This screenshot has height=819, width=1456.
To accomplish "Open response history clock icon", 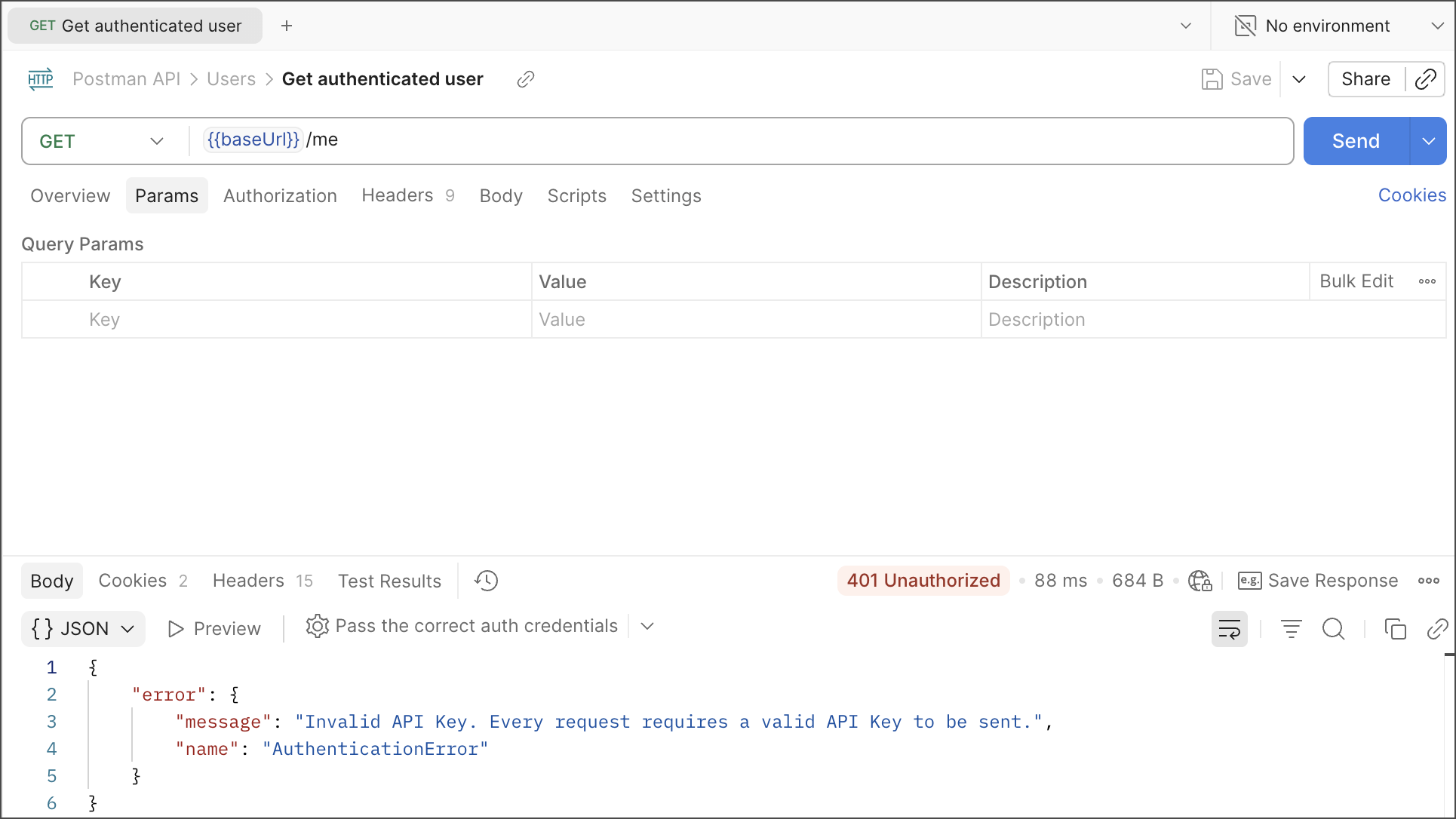I will (x=487, y=581).
